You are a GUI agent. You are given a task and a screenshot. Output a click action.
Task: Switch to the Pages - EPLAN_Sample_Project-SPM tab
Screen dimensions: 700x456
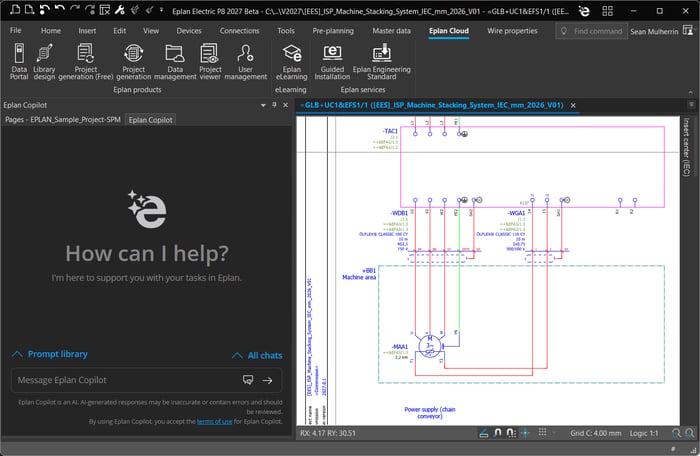[x=63, y=120]
